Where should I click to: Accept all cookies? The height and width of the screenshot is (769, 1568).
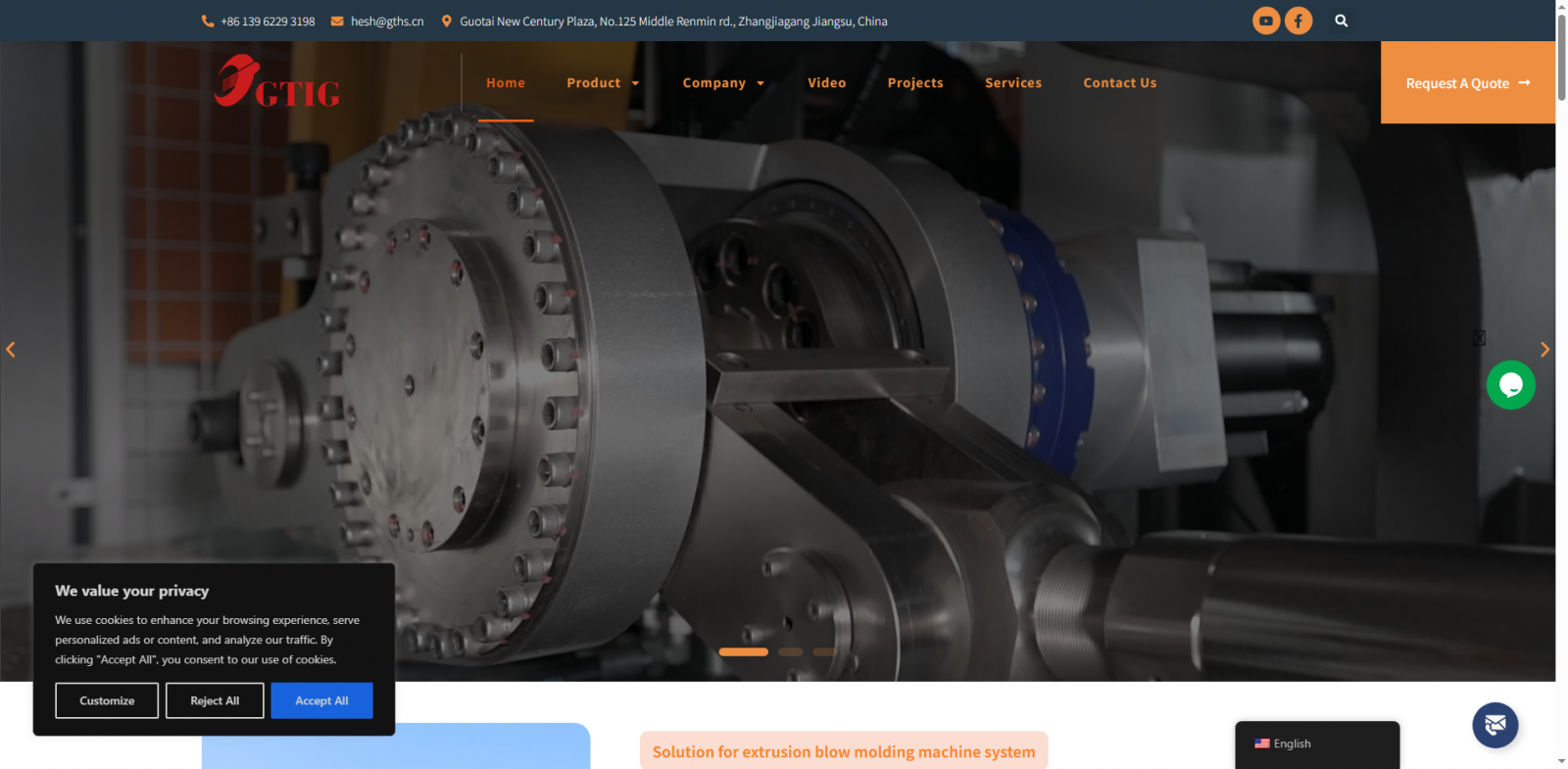[x=321, y=700]
